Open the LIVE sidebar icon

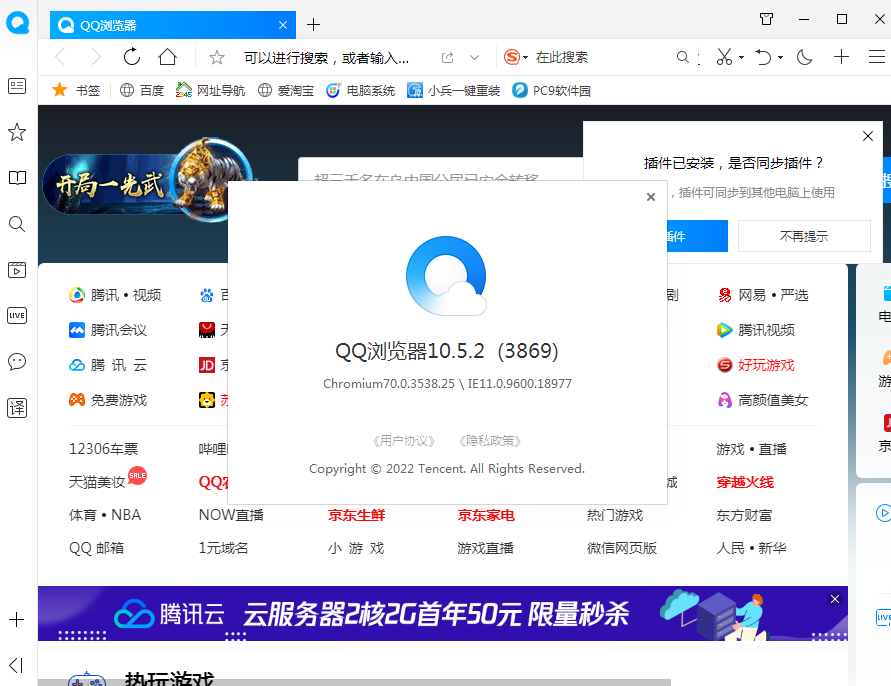tap(17, 315)
